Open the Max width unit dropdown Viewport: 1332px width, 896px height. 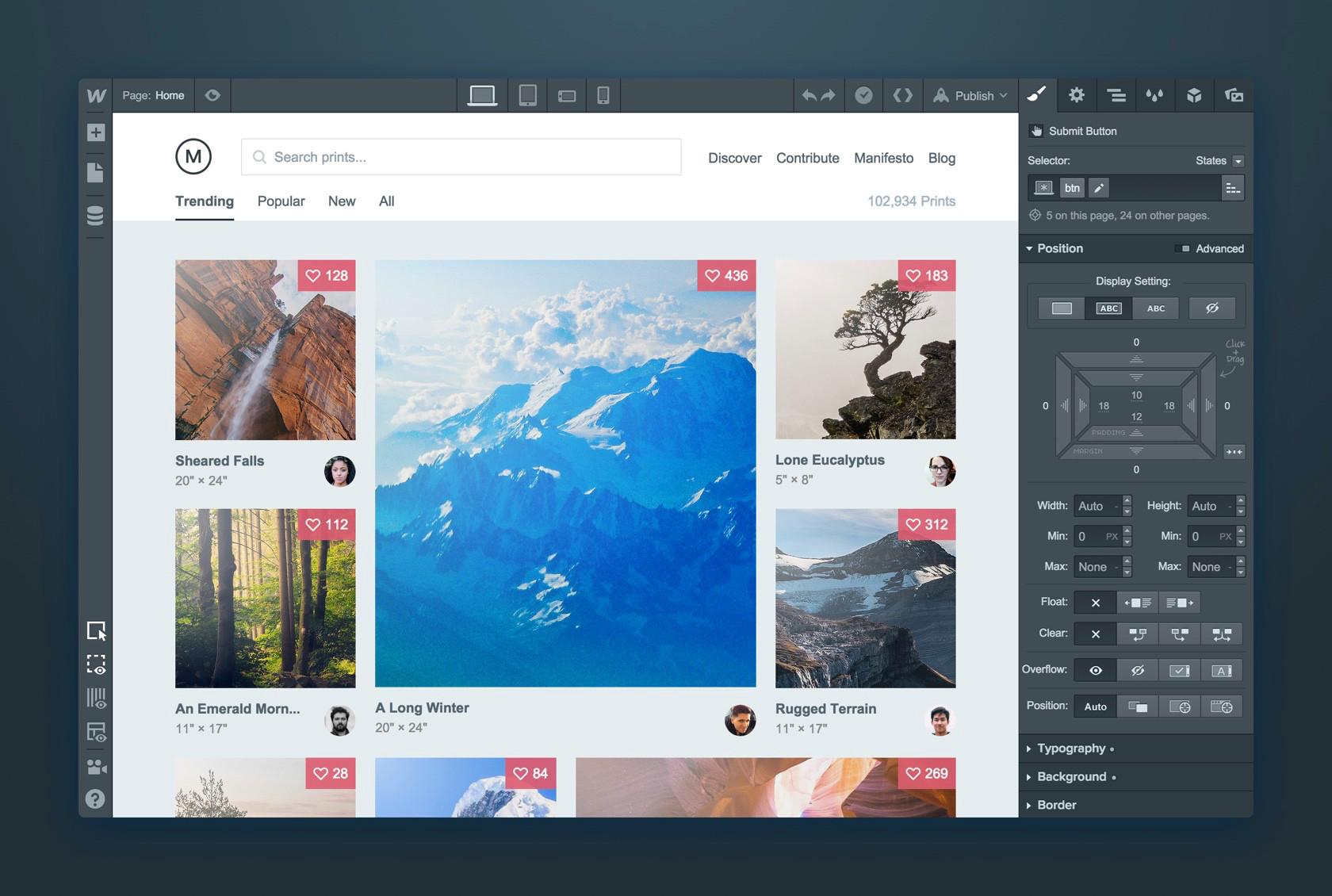(1116, 567)
